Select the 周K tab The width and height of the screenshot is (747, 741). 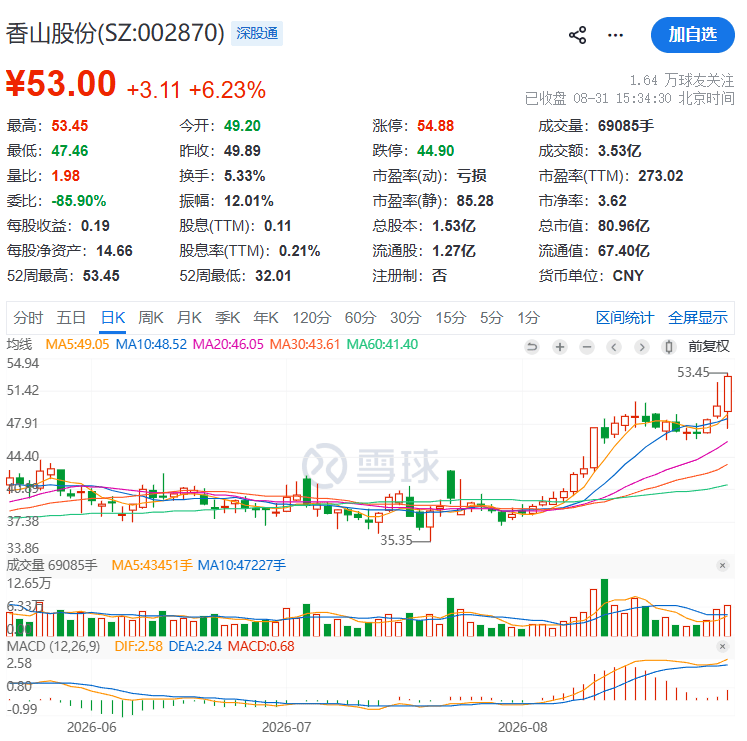[151, 317]
